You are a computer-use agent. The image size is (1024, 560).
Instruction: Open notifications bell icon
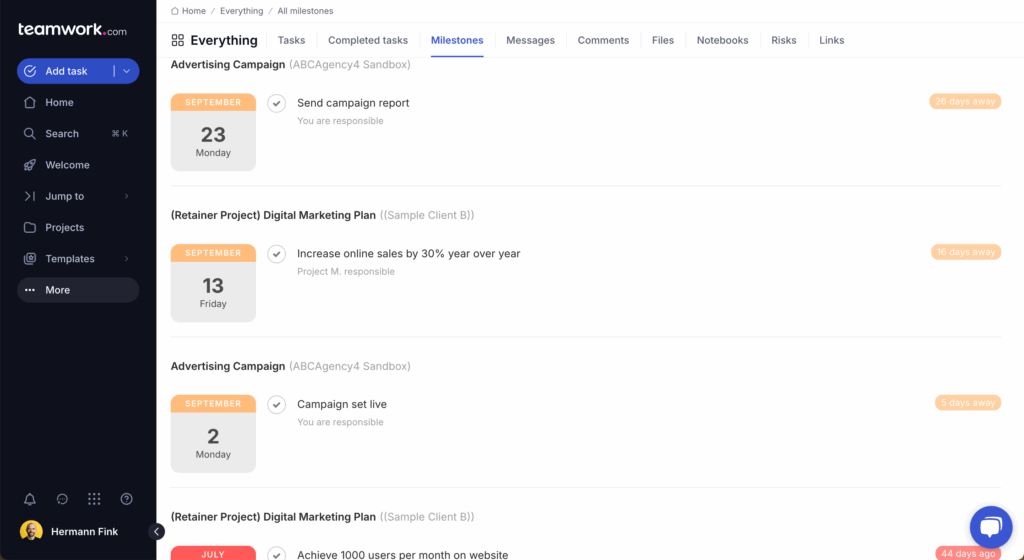[29, 499]
